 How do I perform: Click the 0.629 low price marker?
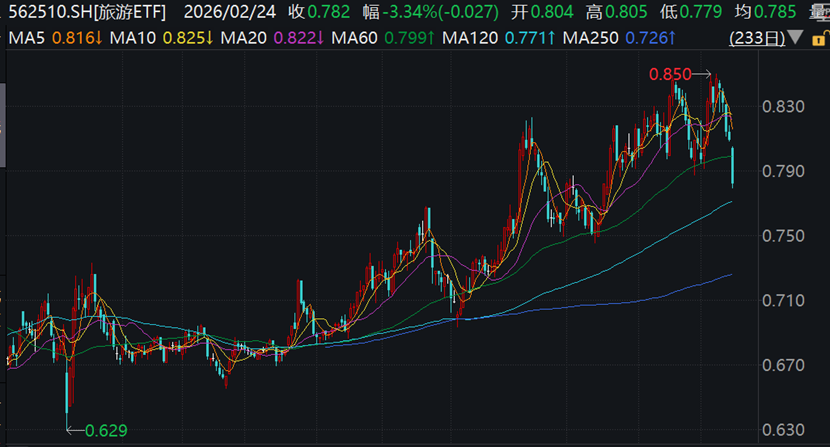click(105, 431)
